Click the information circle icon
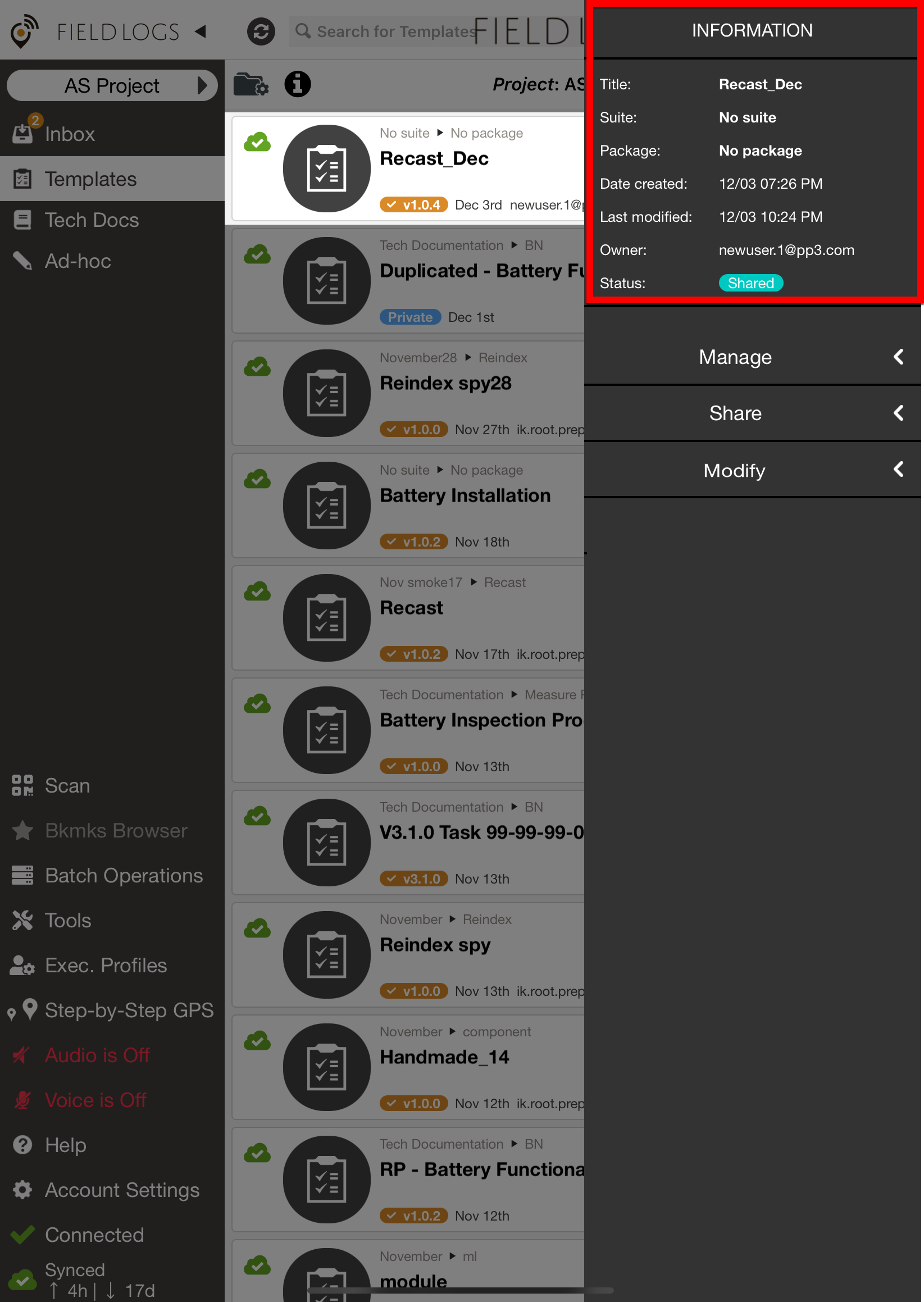The width and height of the screenshot is (924, 1302). click(298, 85)
